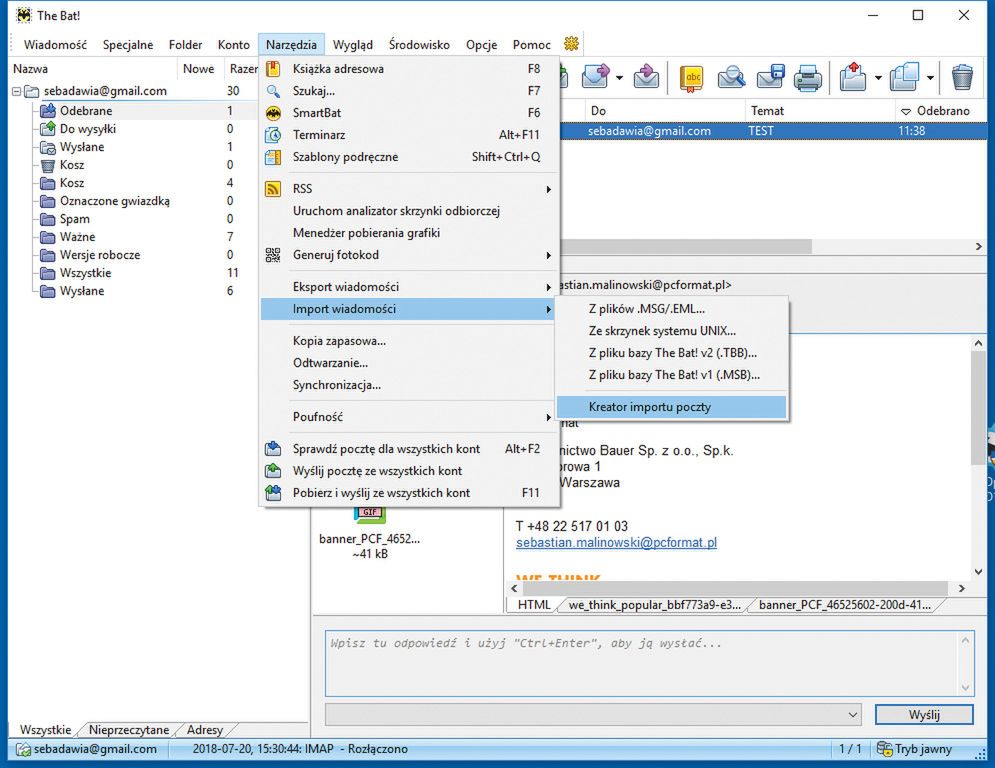Click the Do wysyłki outbox folder icon
Image resolution: width=995 pixels, height=768 pixels.
point(48,129)
